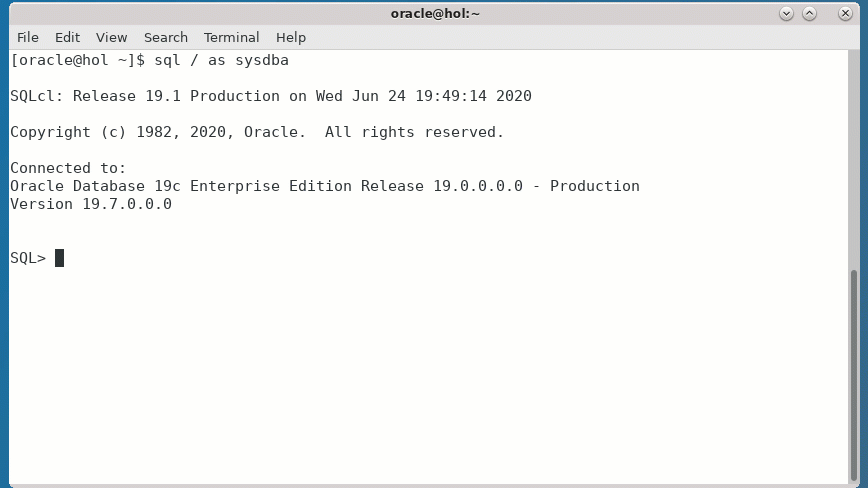Screen dimensions: 868x488
Task: Open the View menu
Action: [x=111, y=37]
